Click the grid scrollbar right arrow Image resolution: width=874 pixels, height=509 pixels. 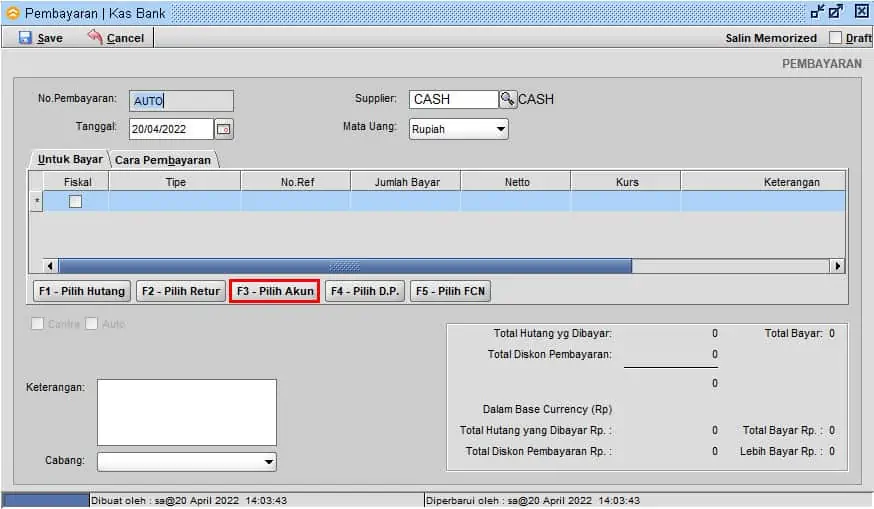(837, 266)
